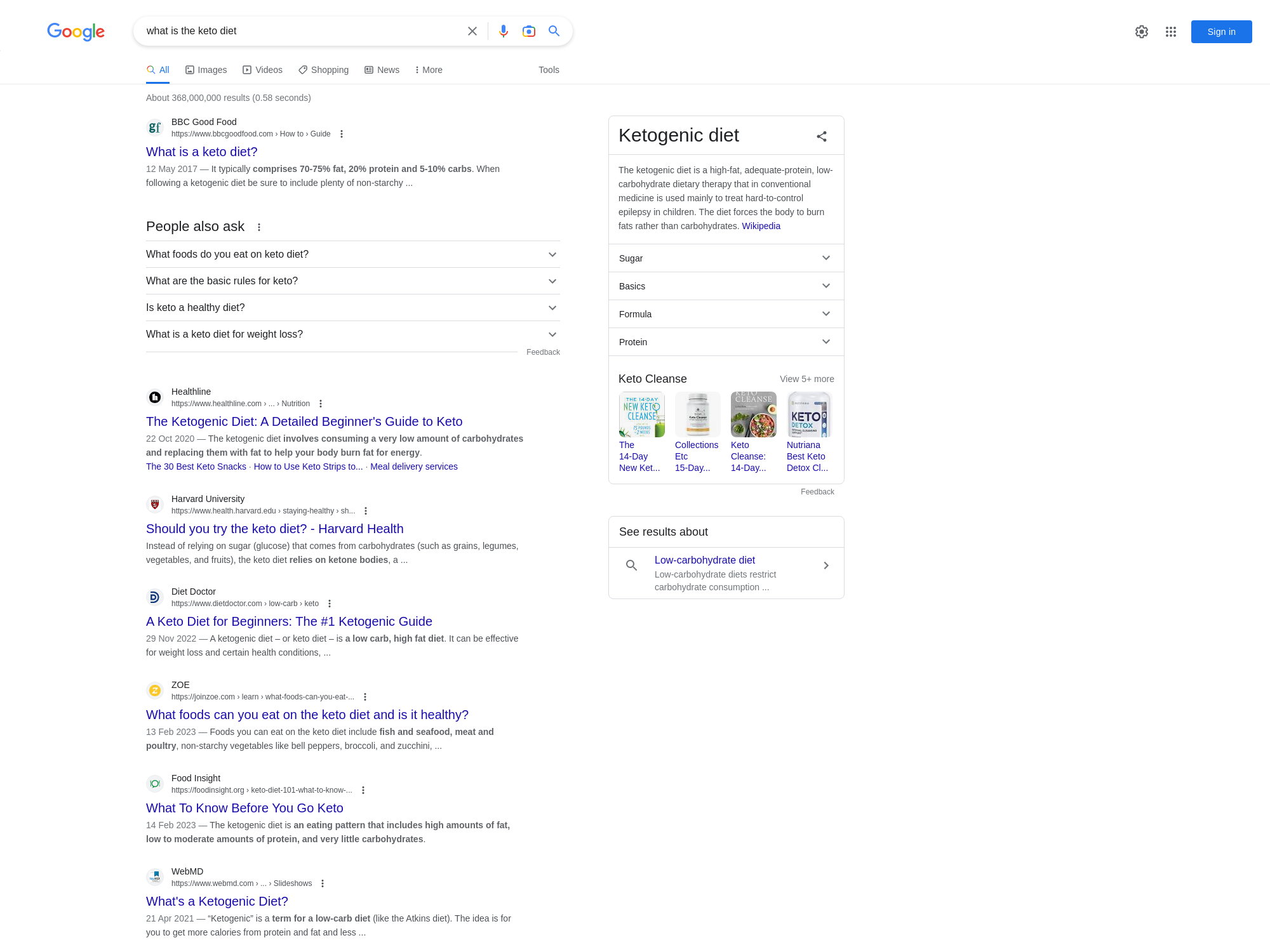Screen dimensions: 1270x952
Task: Open Google apps grid icon
Action: (x=1171, y=32)
